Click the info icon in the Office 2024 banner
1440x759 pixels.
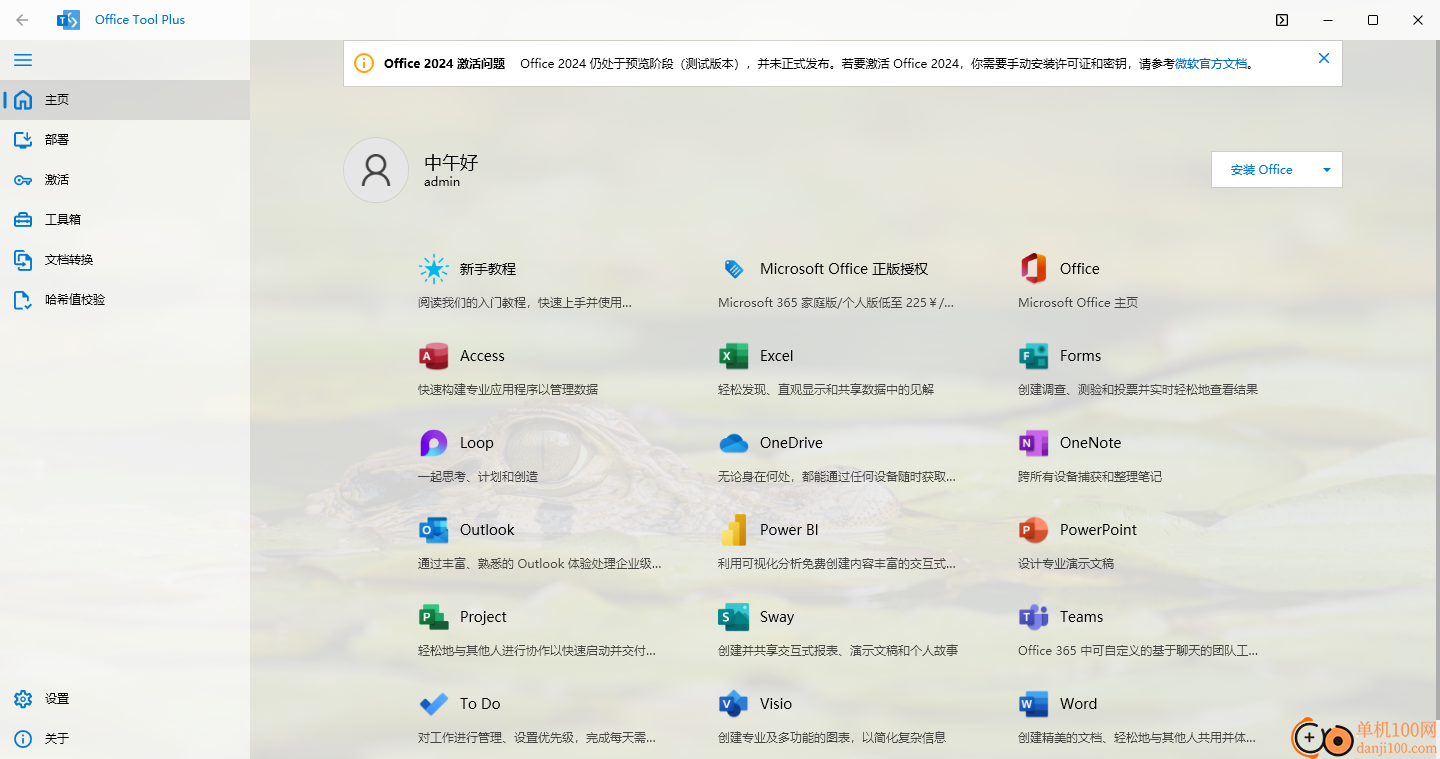click(364, 63)
